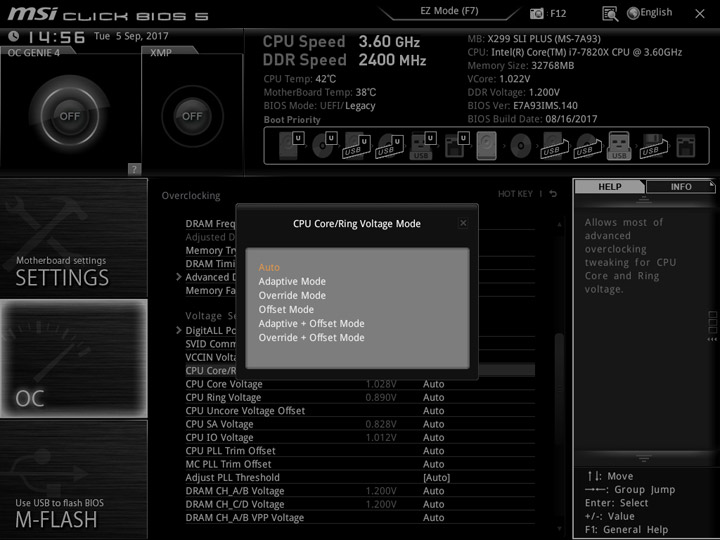The image size is (720, 540).
Task: Select the Memory Fast Boot row
Action: pyautogui.click(x=210, y=290)
